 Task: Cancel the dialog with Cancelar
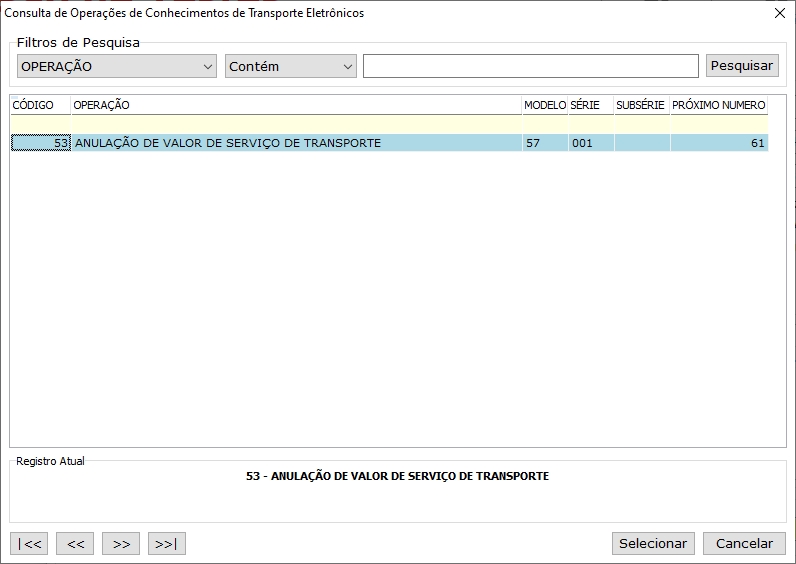[744, 543]
